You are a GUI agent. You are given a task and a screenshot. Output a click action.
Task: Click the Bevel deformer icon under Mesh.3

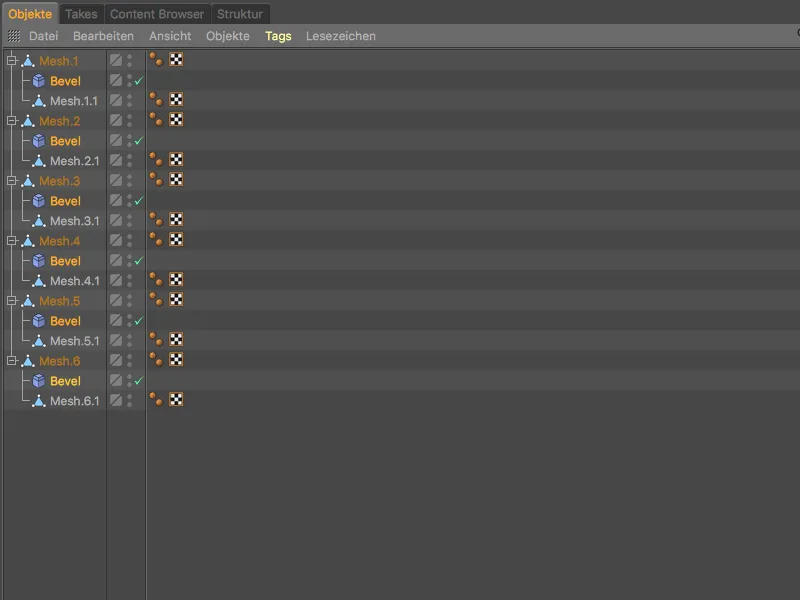(x=39, y=201)
